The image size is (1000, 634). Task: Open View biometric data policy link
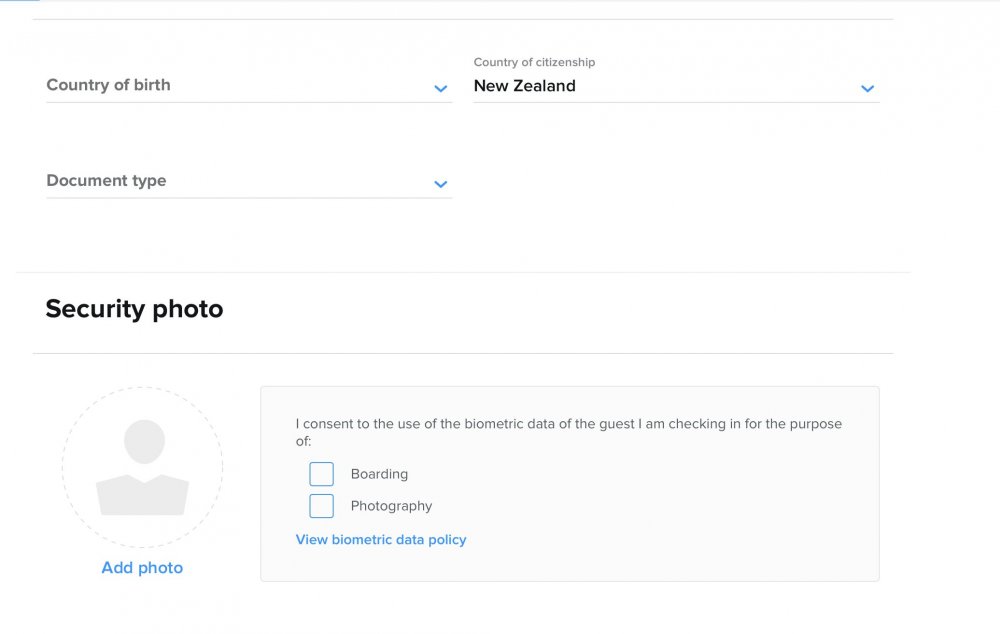pos(381,540)
